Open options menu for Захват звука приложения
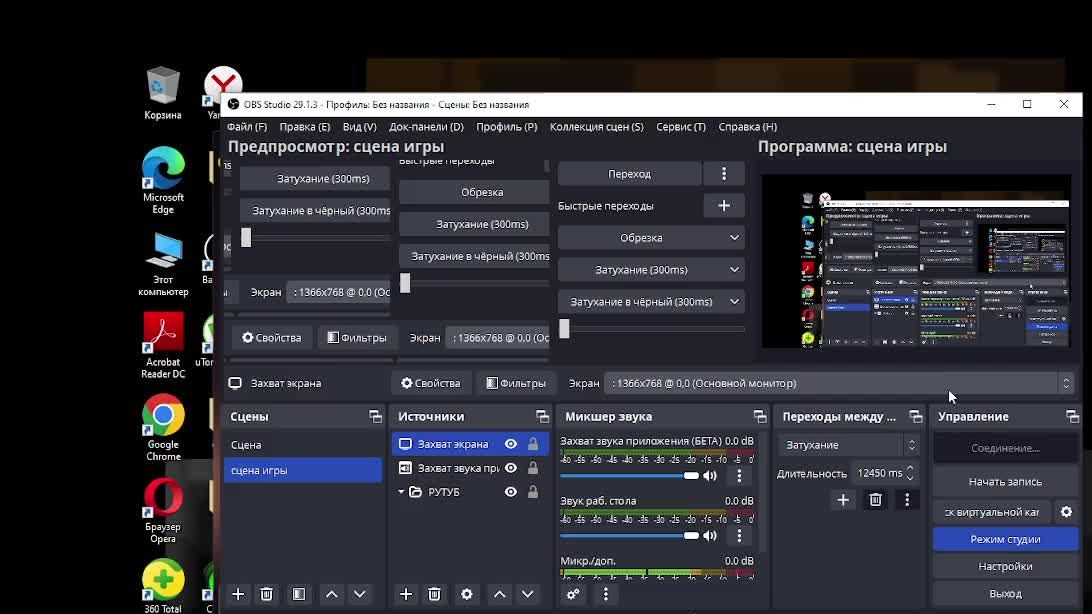This screenshot has width=1092, height=614. tap(740, 476)
